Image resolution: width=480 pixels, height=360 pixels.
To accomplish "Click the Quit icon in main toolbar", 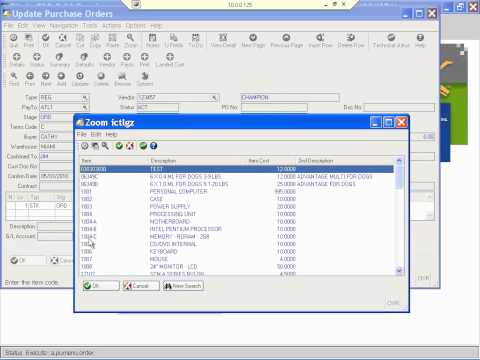I will pos(14,38).
